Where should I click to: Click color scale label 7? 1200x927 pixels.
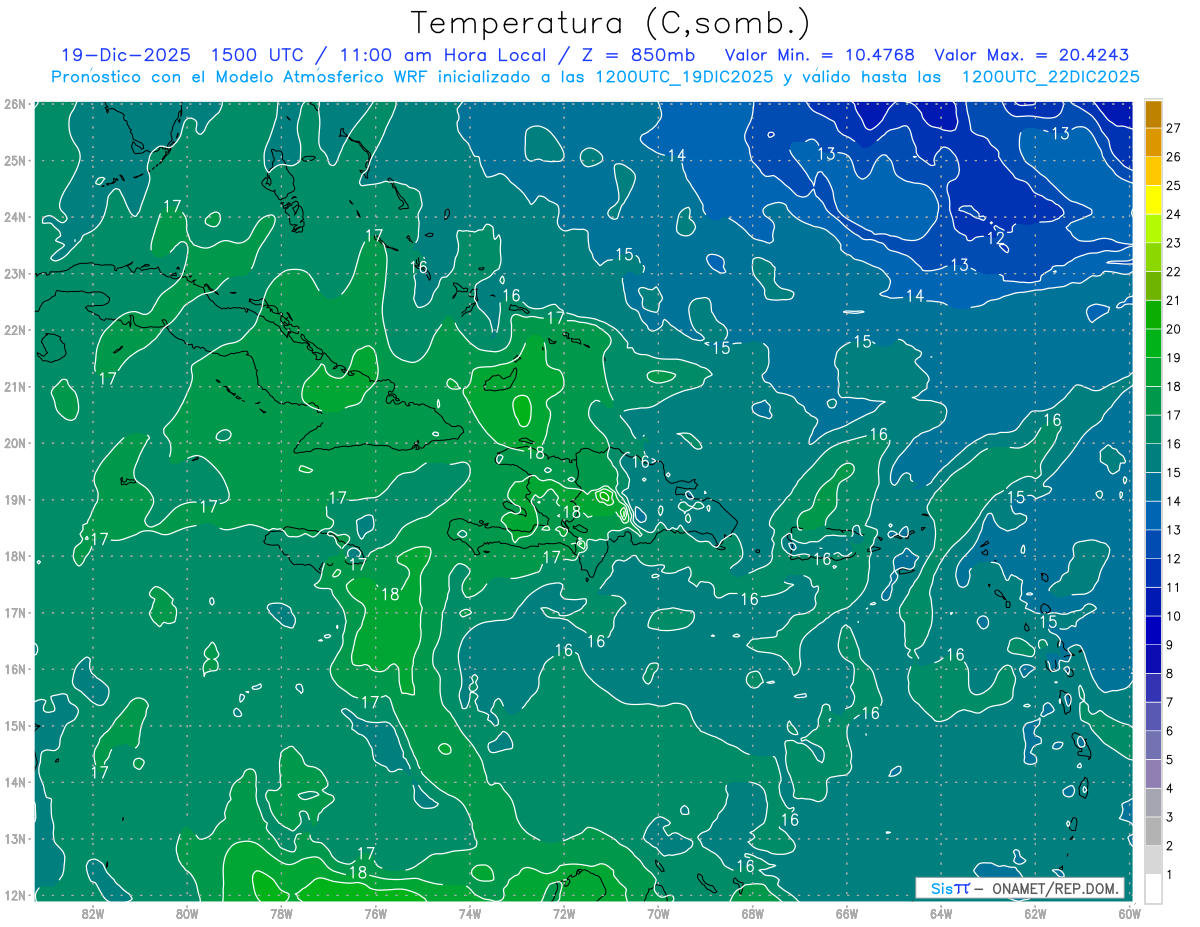tap(1169, 702)
